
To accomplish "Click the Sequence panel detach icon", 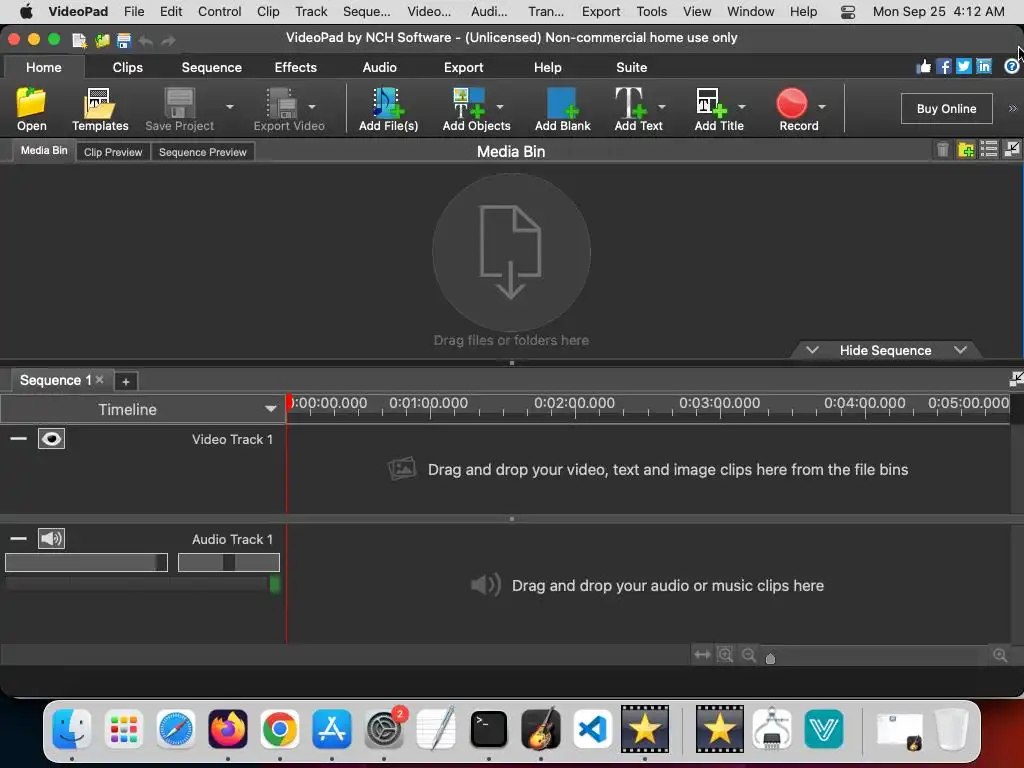I will click(x=1016, y=379).
